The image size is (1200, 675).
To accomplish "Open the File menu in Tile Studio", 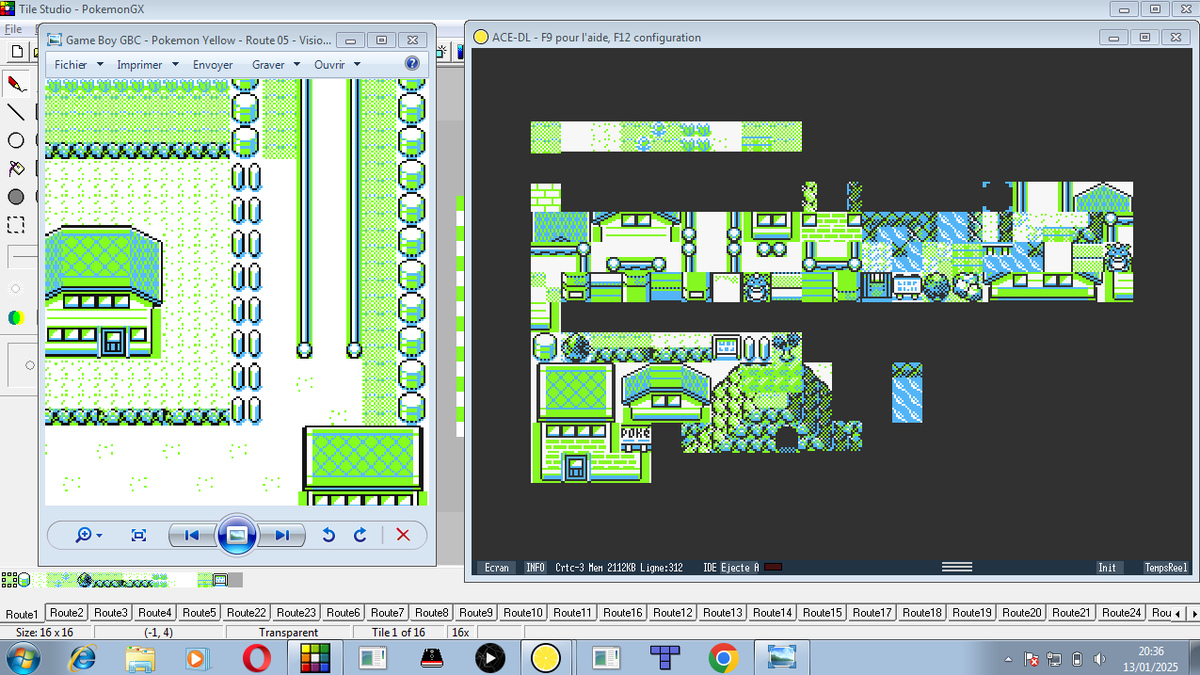I will click(14, 29).
